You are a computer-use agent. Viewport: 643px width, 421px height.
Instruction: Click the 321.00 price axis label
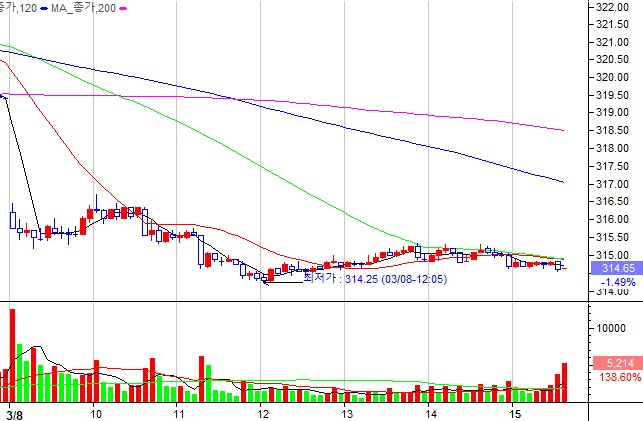(x=612, y=42)
